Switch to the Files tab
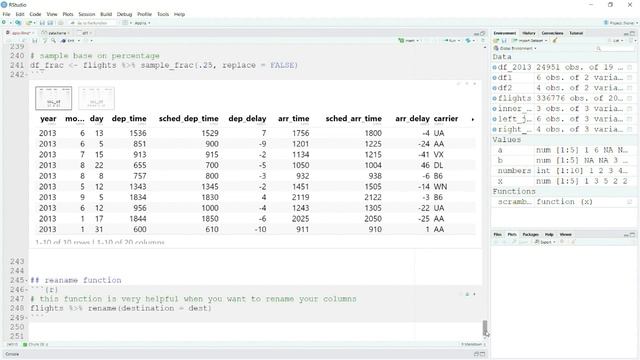Viewport: 640px width, 360px height. (497, 234)
